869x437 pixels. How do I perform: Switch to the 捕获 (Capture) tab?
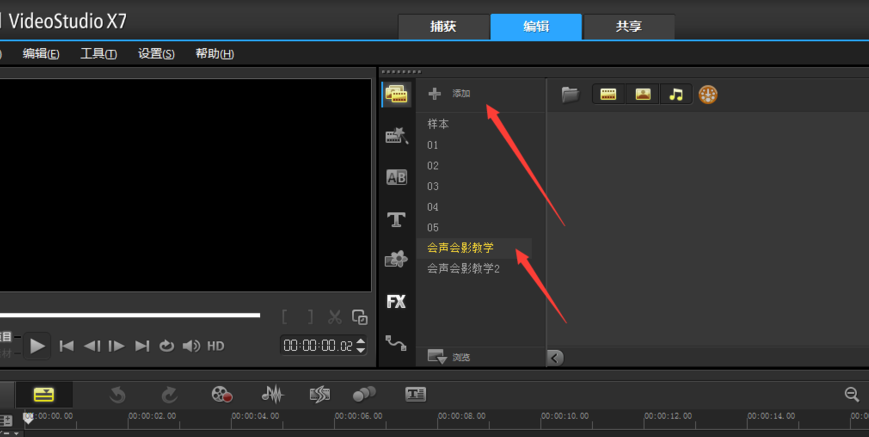[443, 27]
